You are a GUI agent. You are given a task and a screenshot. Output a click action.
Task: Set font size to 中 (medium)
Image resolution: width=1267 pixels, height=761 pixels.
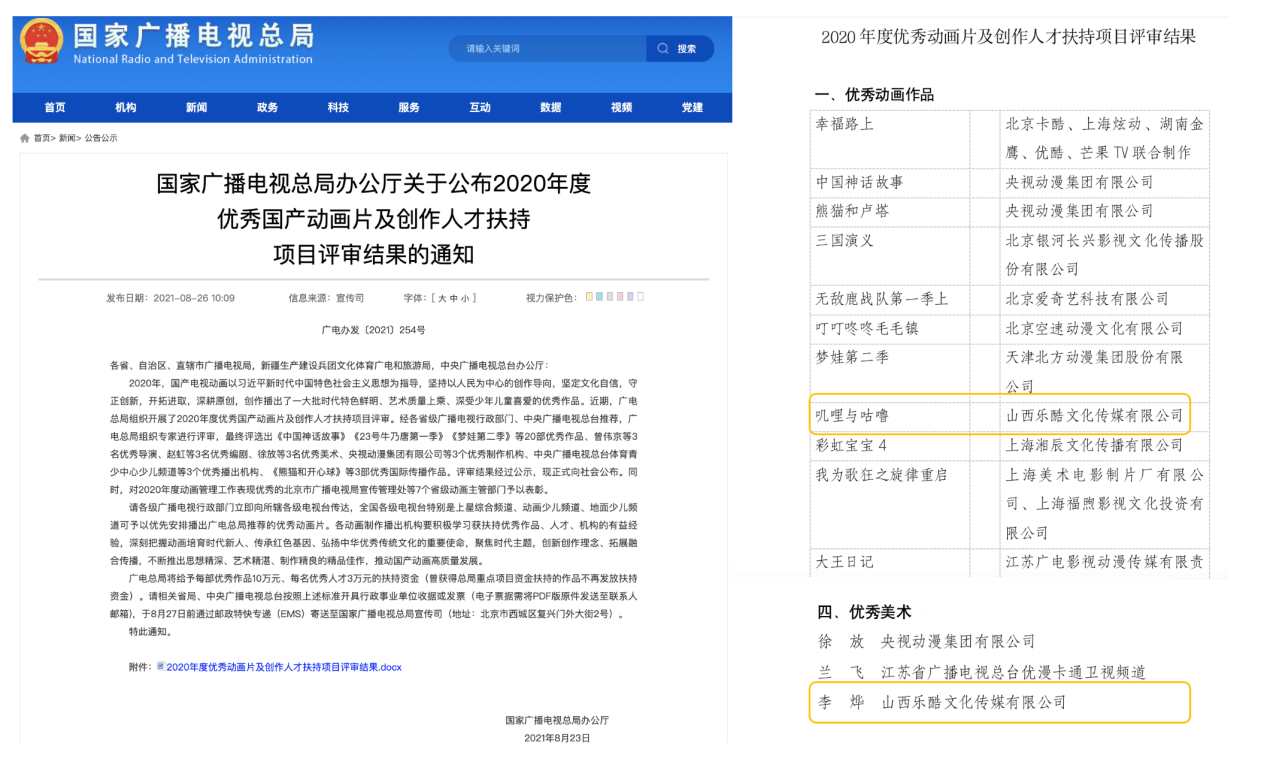[x=453, y=298]
